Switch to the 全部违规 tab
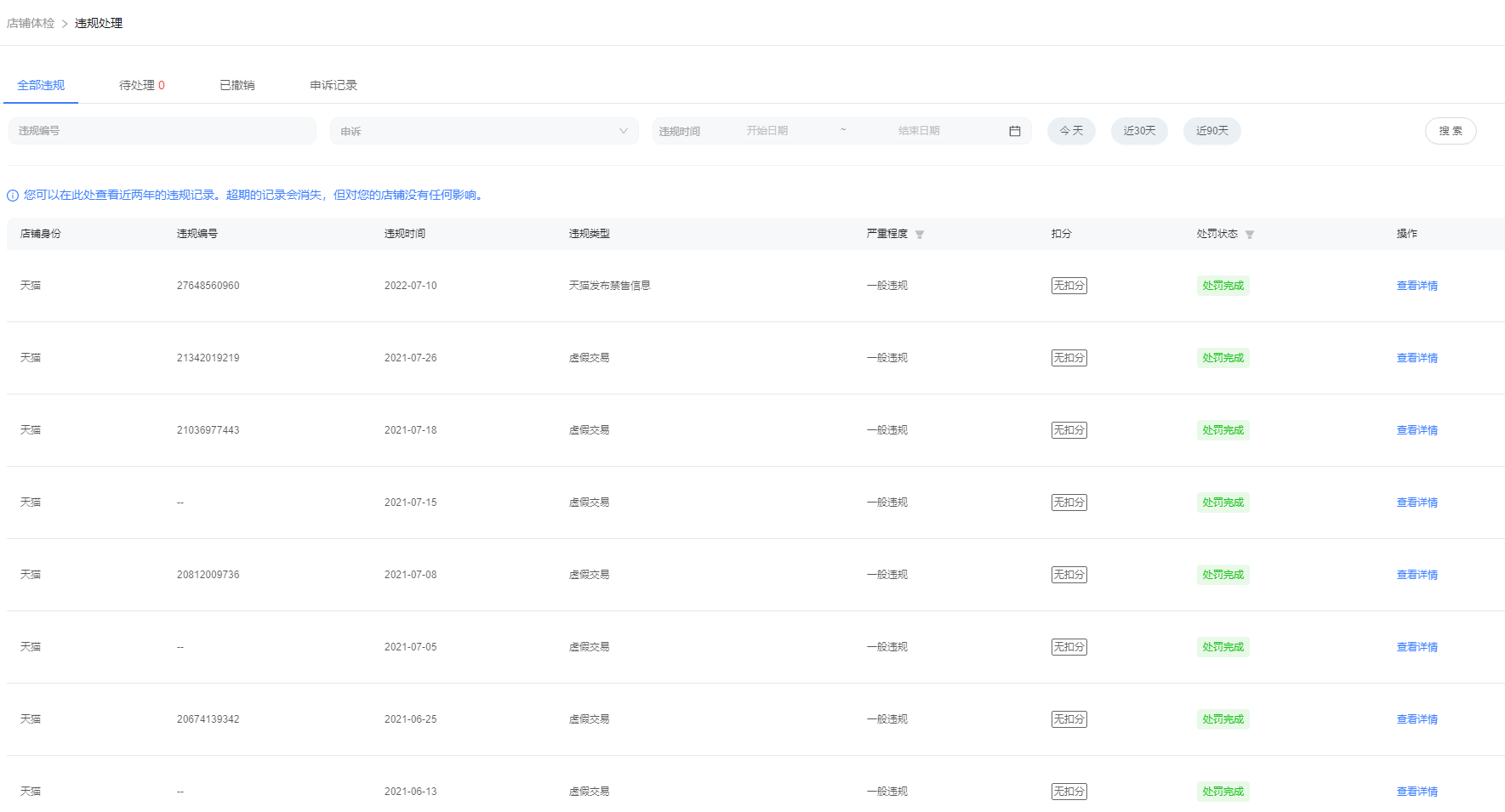This screenshot has width=1505, height=812. [41, 85]
